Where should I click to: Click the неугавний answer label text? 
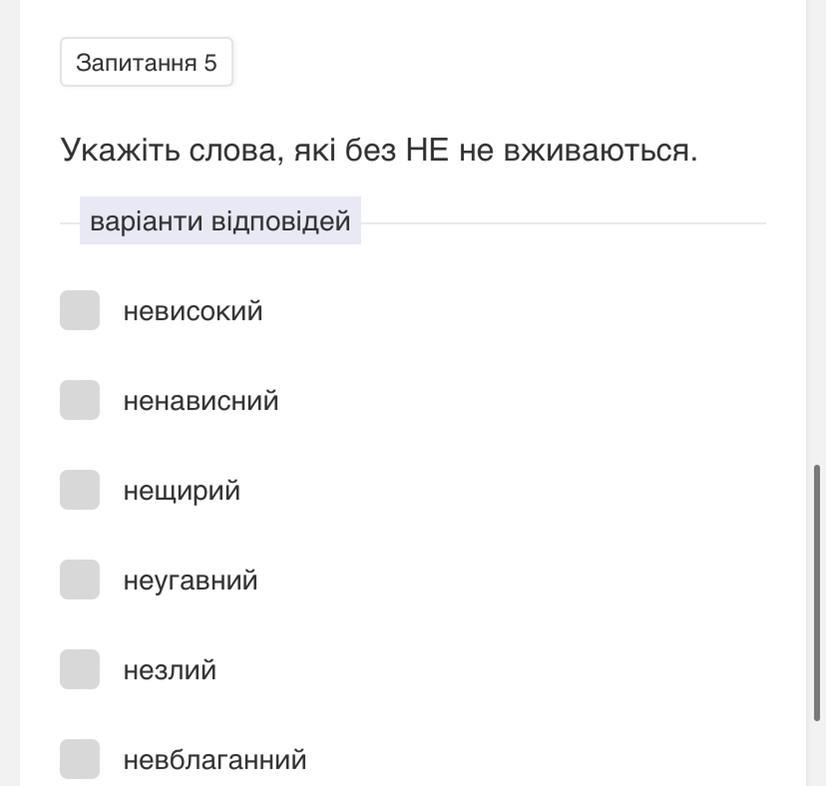(190, 581)
